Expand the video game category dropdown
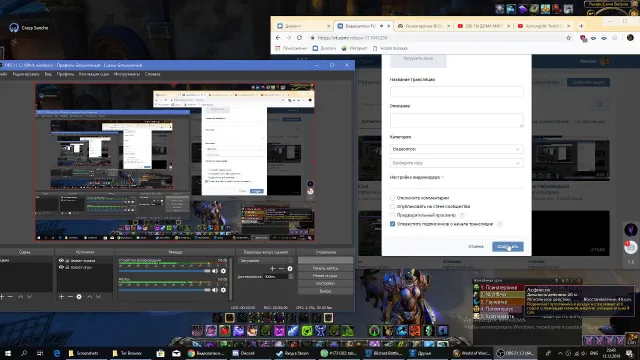This screenshot has width=640, height=360. [x=456, y=149]
